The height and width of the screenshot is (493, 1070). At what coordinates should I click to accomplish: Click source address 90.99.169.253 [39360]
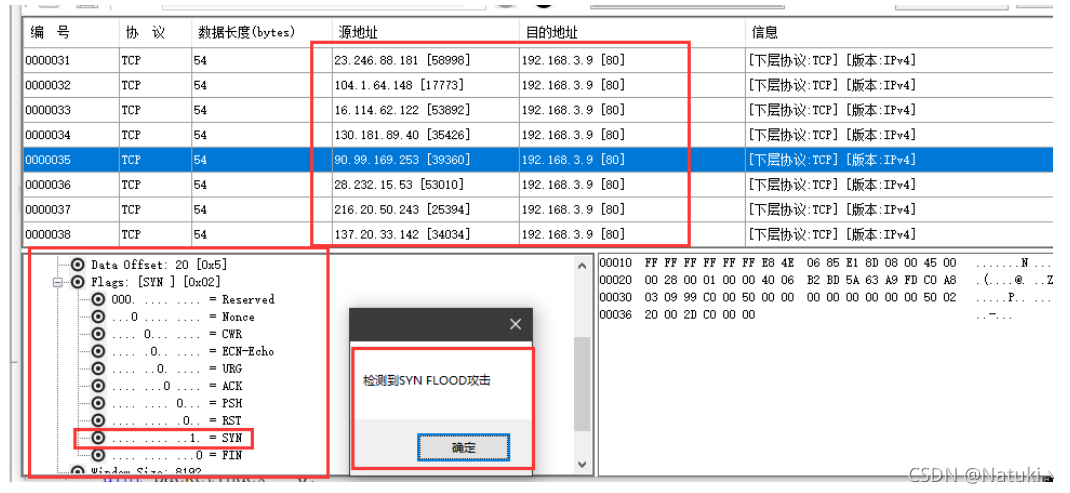pyautogui.click(x=403, y=160)
